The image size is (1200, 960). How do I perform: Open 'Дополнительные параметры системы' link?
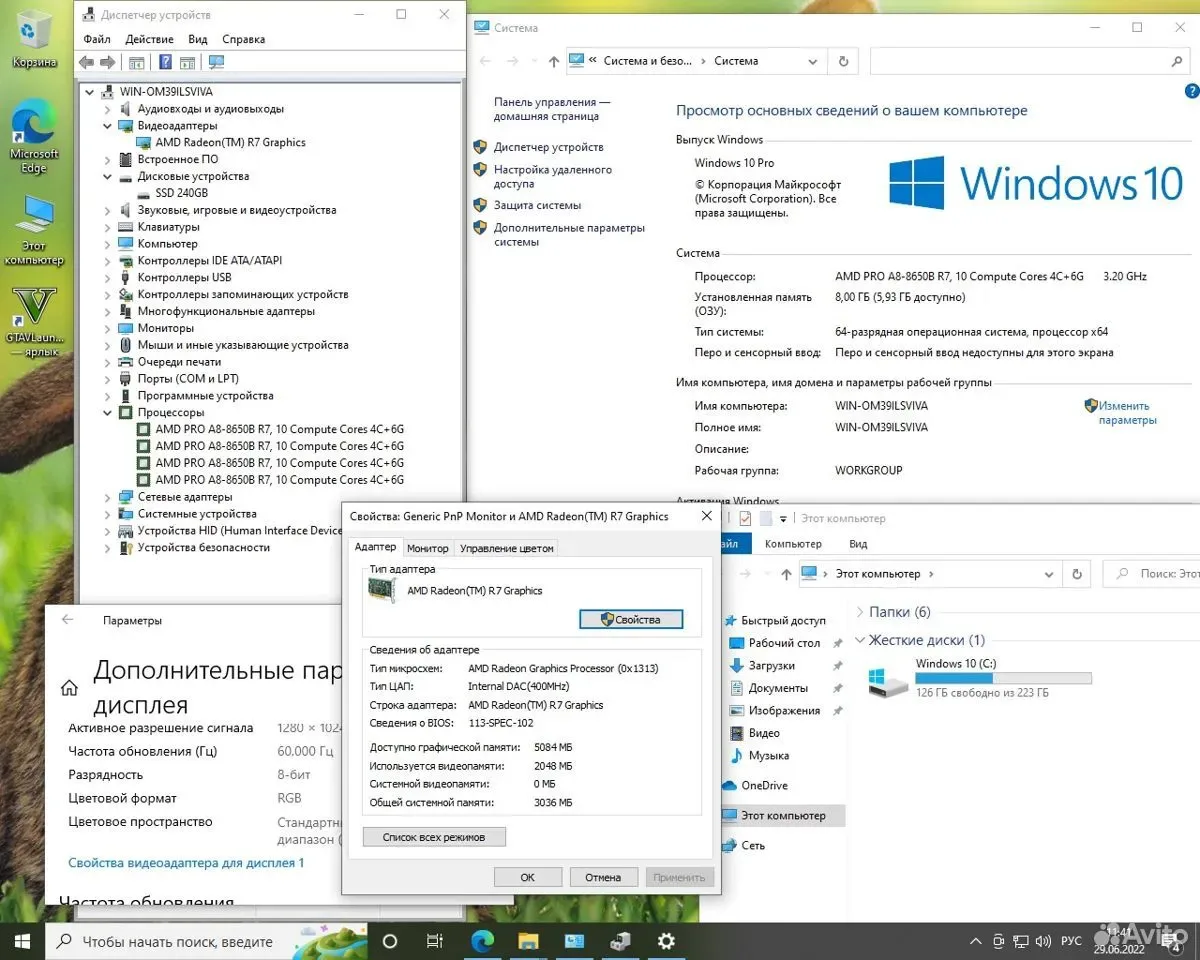[569, 234]
